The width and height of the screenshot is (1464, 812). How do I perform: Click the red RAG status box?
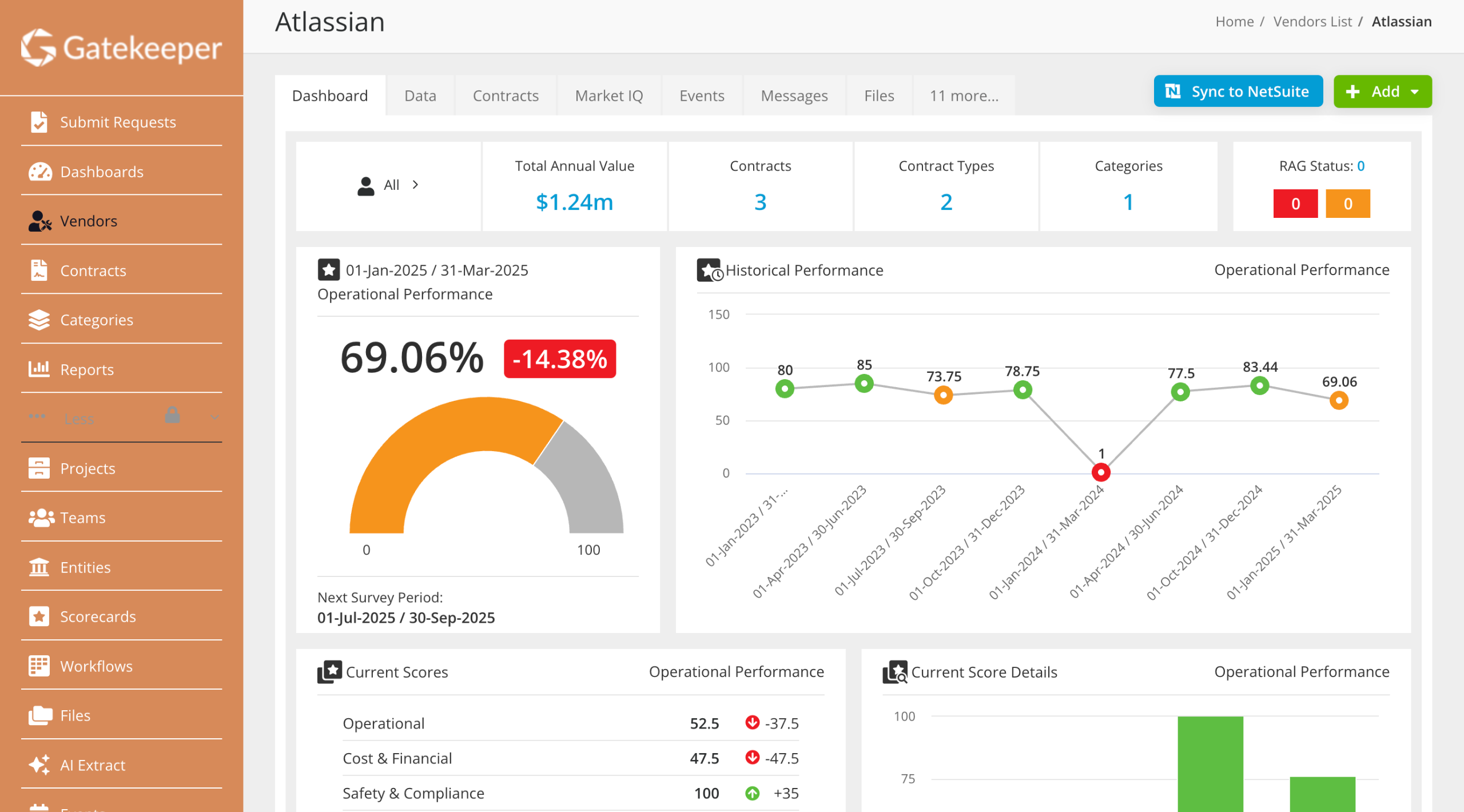(1295, 204)
